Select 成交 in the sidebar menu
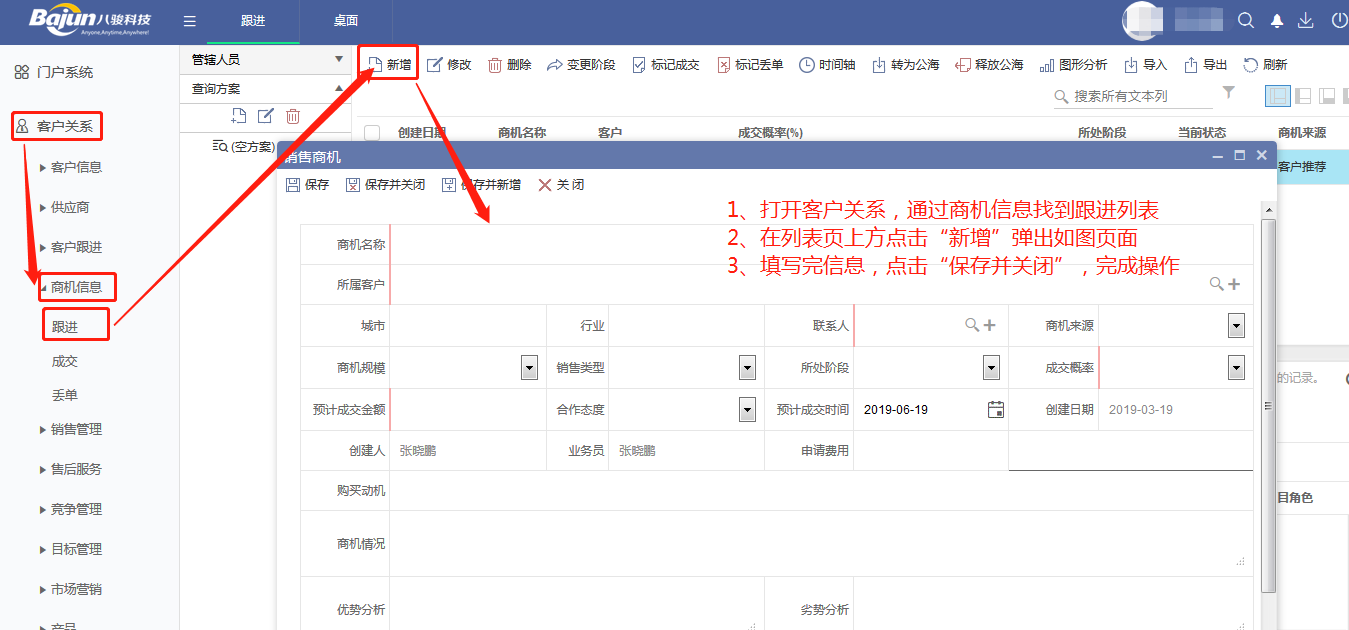Viewport: 1349px width, 630px height. coord(65,361)
